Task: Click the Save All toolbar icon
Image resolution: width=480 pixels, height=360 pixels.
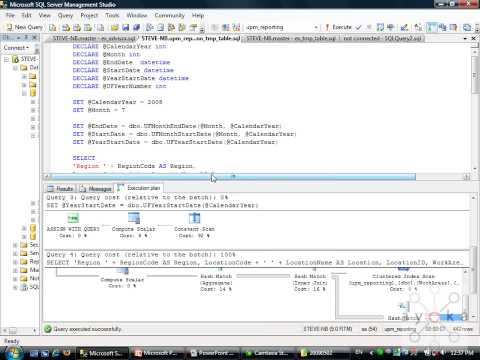Action: pos(136,27)
